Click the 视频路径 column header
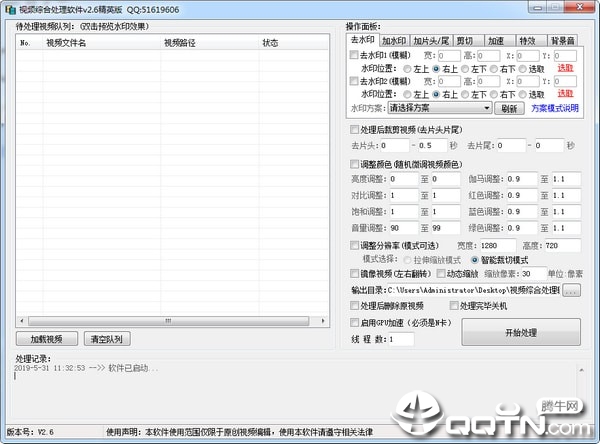 [x=210, y=43]
